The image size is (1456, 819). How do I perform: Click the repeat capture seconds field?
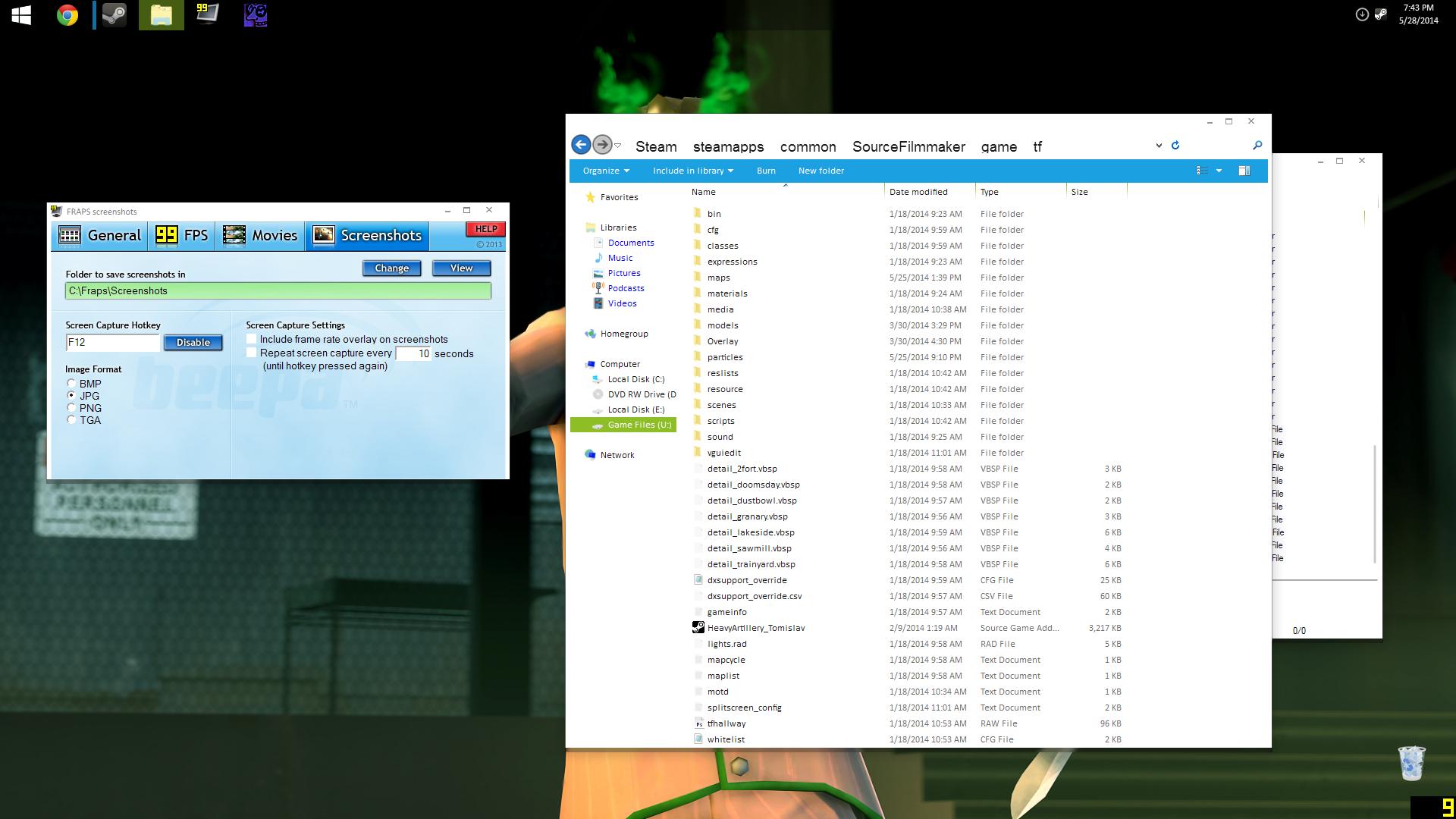[x=413, y=353]
